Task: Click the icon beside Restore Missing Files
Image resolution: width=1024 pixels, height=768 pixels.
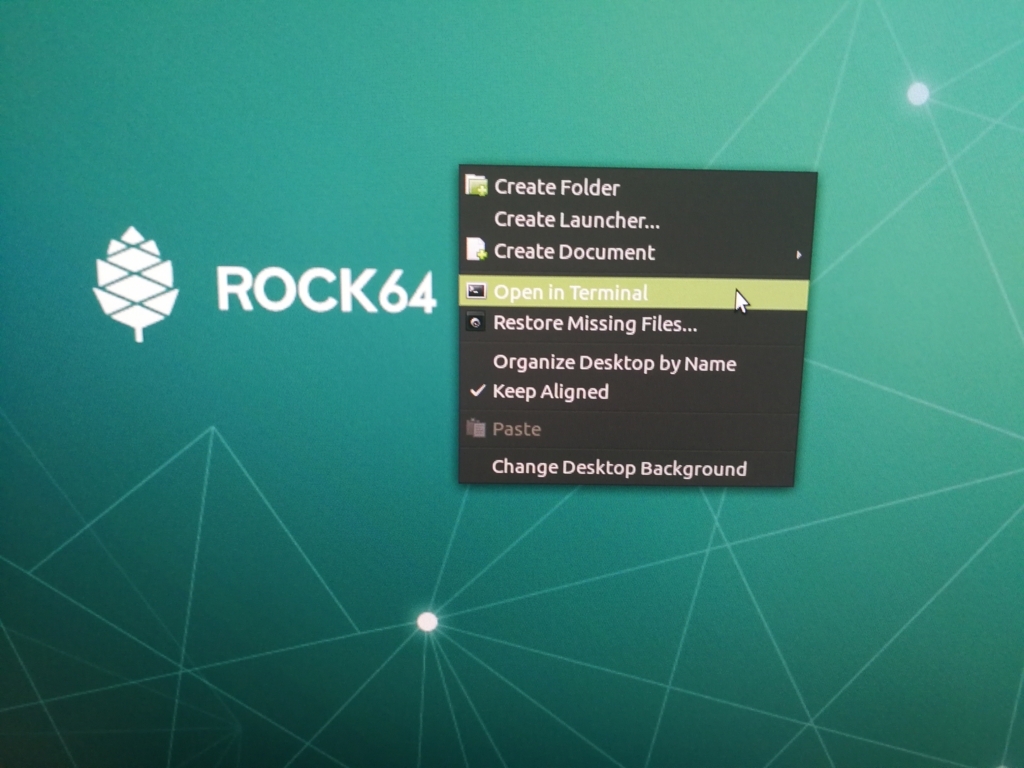Action: 475,323
